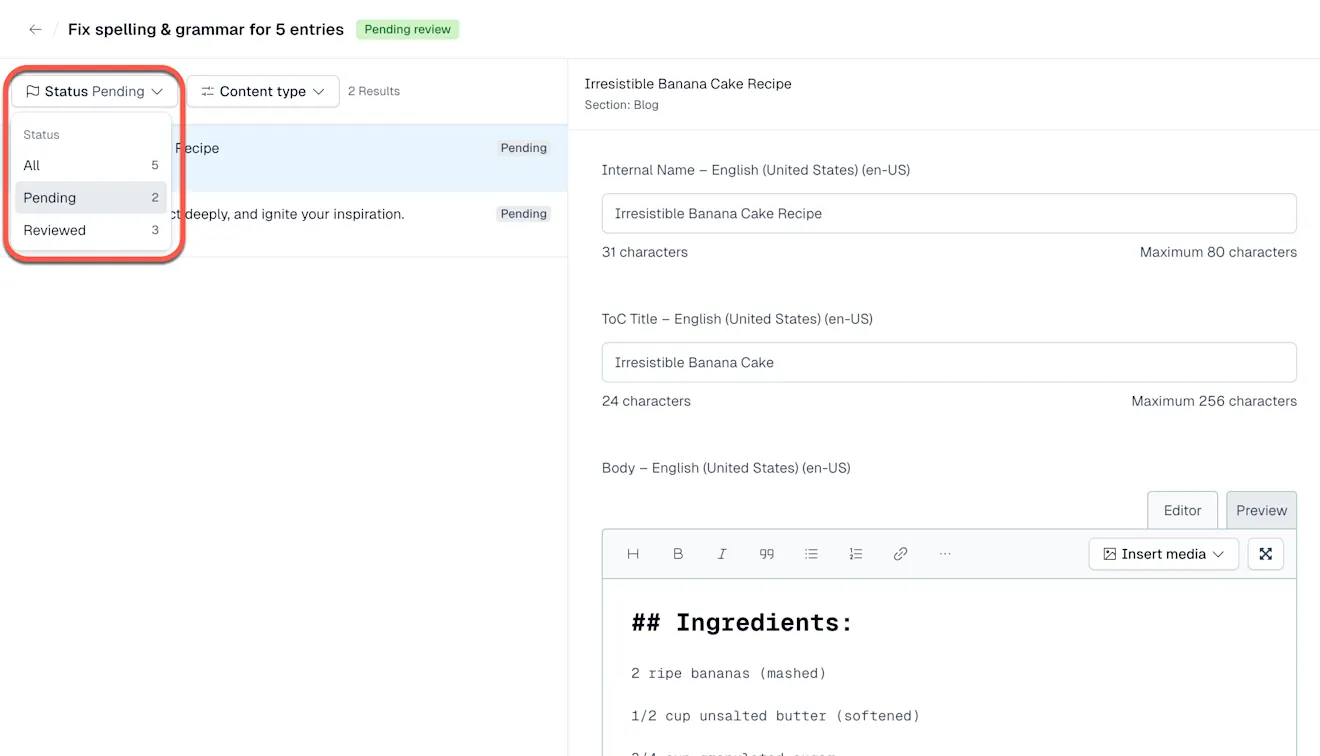This screenshot has width=1320, height=756.
Task: Click the '1/2 cup unsalted butter' line
Action: [x=775, y=716]
